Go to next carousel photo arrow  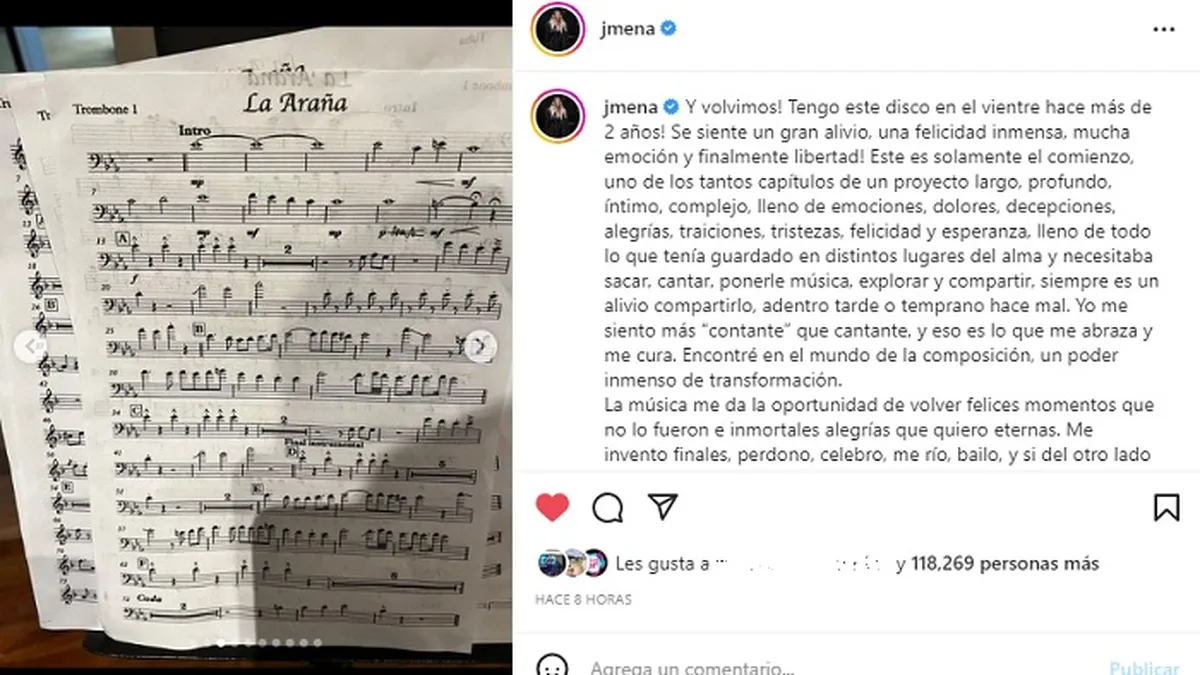[x=480, y=346]
